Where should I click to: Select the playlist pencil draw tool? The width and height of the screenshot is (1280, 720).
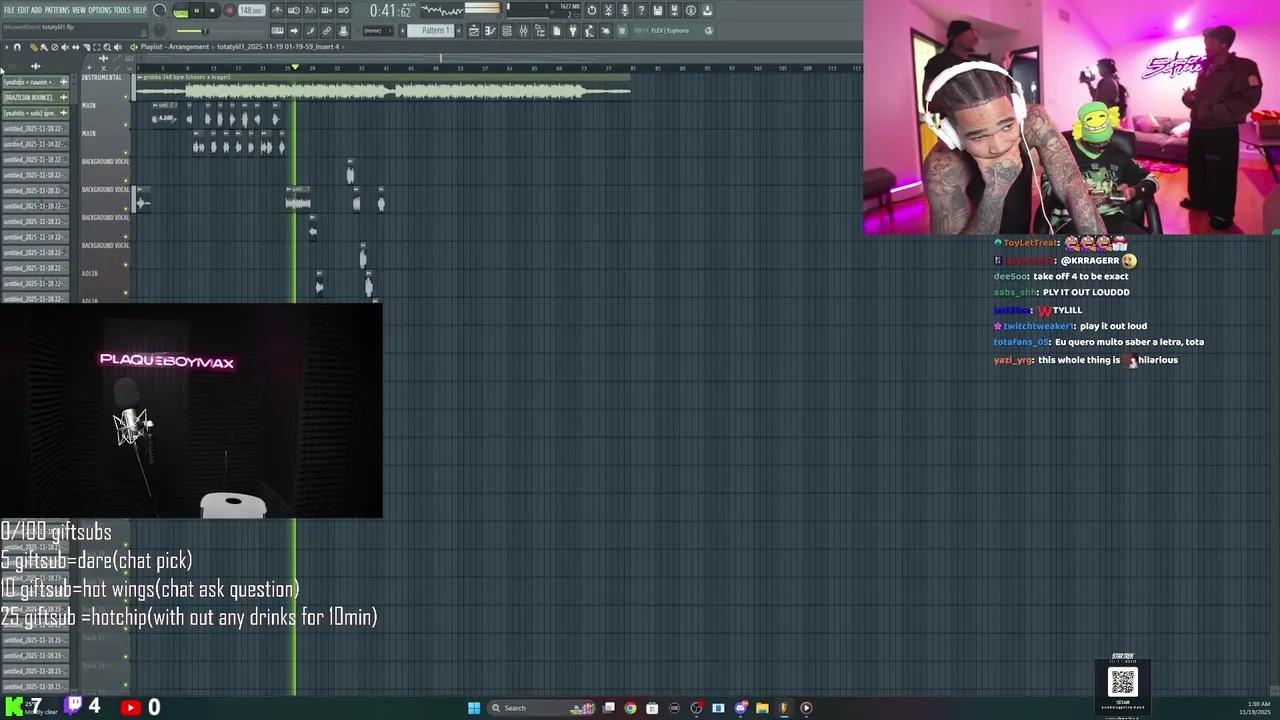[34, 47]
